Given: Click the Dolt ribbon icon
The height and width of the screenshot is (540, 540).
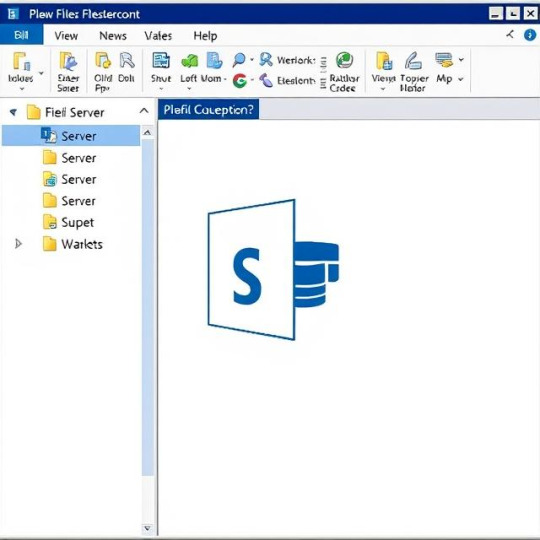Looking at the screenshot, I should click(127, 60).
